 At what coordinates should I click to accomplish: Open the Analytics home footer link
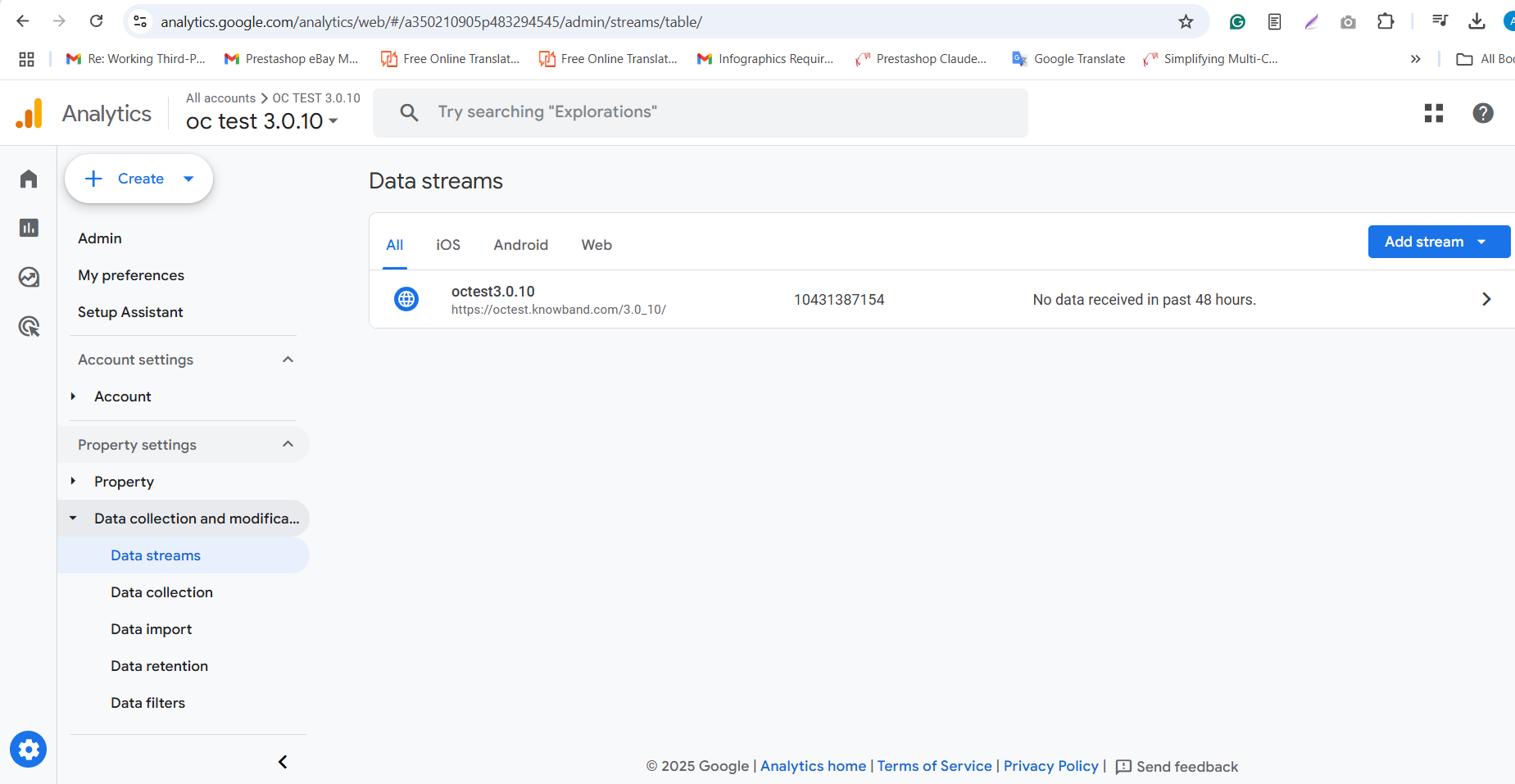[813, 766]
